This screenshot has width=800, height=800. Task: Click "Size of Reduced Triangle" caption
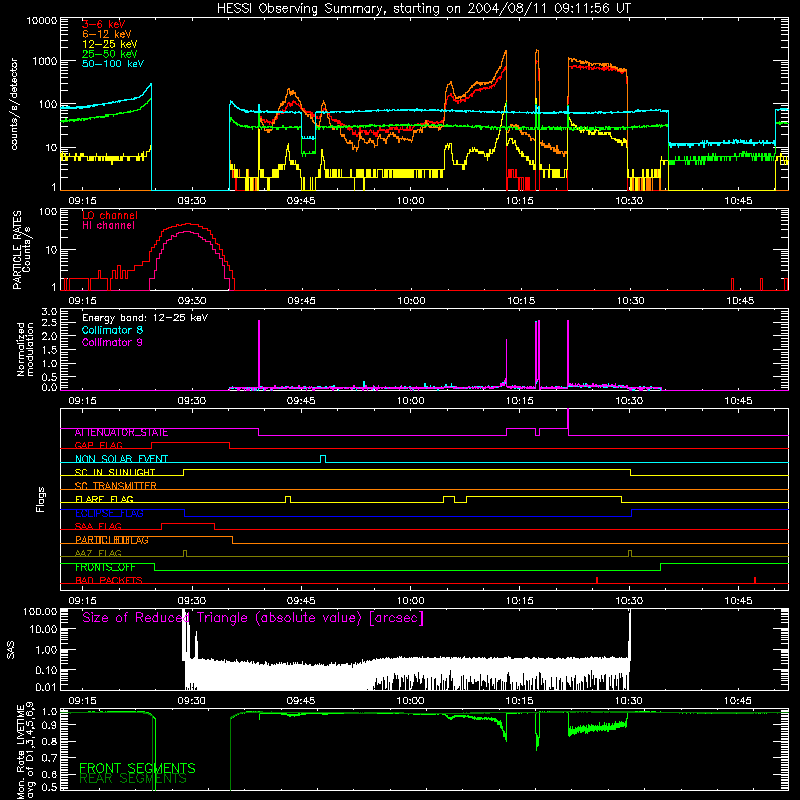[x=253, y=618]
